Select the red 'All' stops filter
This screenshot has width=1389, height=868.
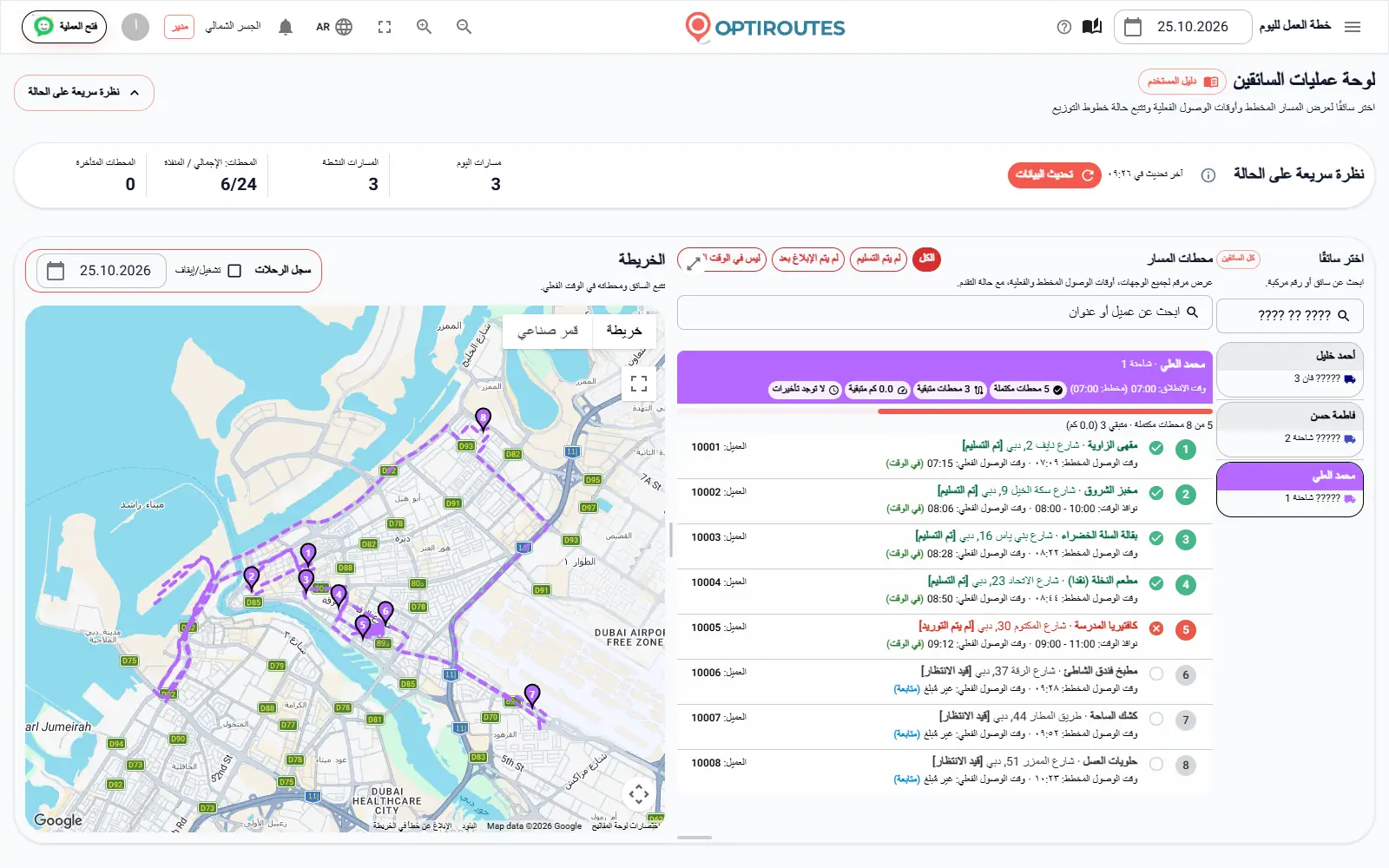tap(926, 259)
